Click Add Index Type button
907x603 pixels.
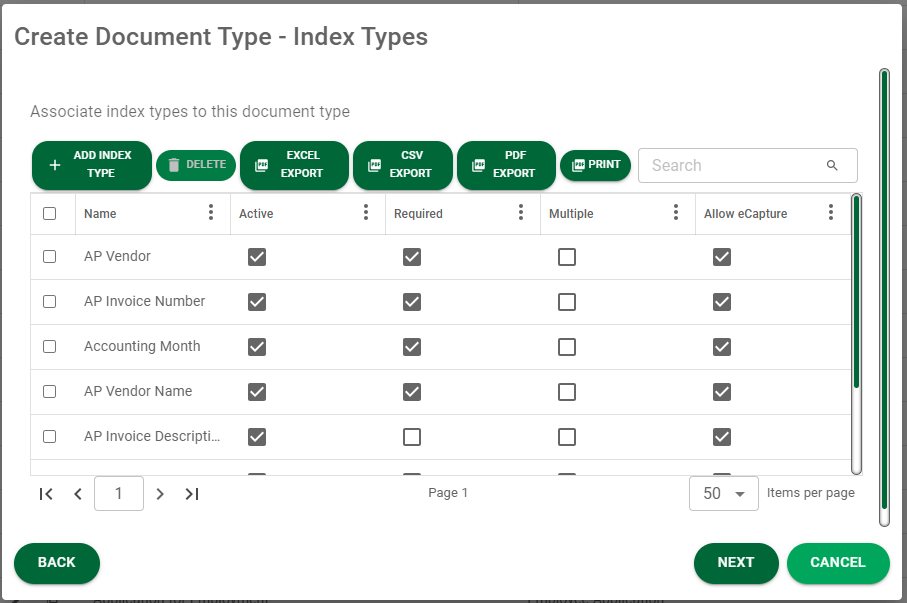(x=92, y=166)
